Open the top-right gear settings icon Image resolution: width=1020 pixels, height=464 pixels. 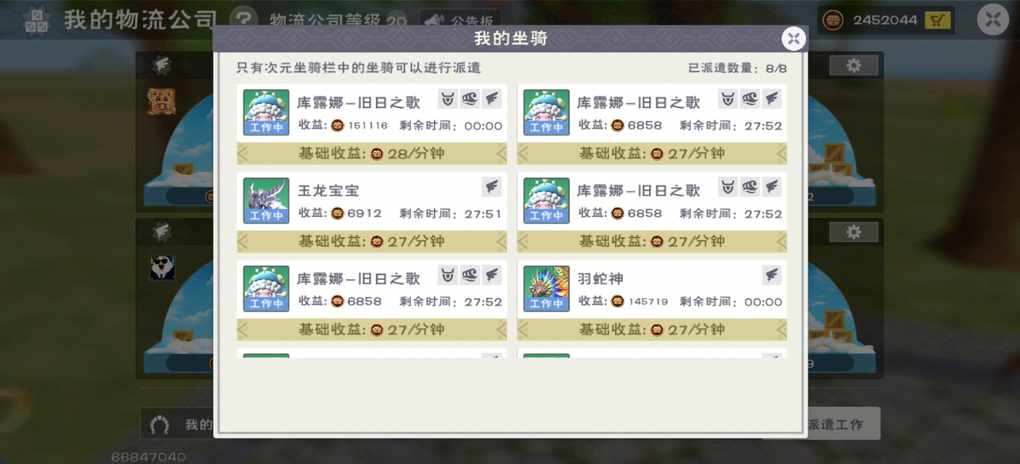[x=853, y=65]
